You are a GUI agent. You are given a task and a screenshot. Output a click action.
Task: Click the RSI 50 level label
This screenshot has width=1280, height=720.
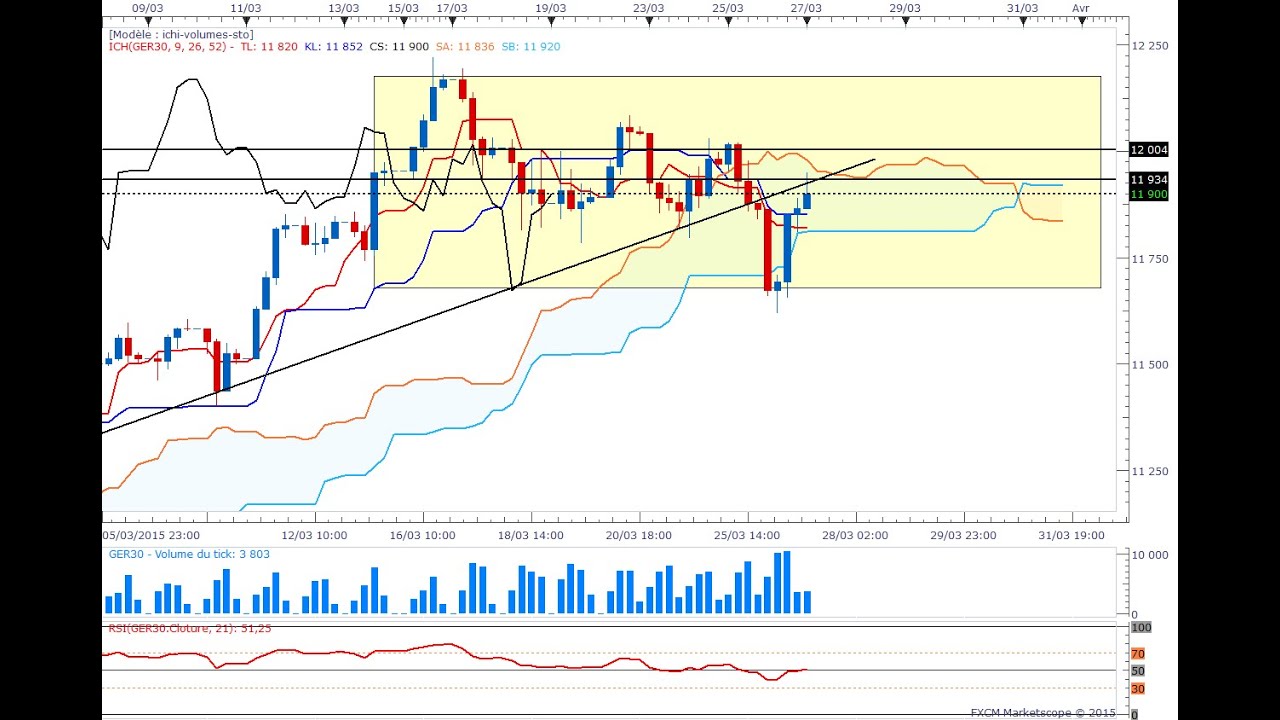click(1138, 671)
